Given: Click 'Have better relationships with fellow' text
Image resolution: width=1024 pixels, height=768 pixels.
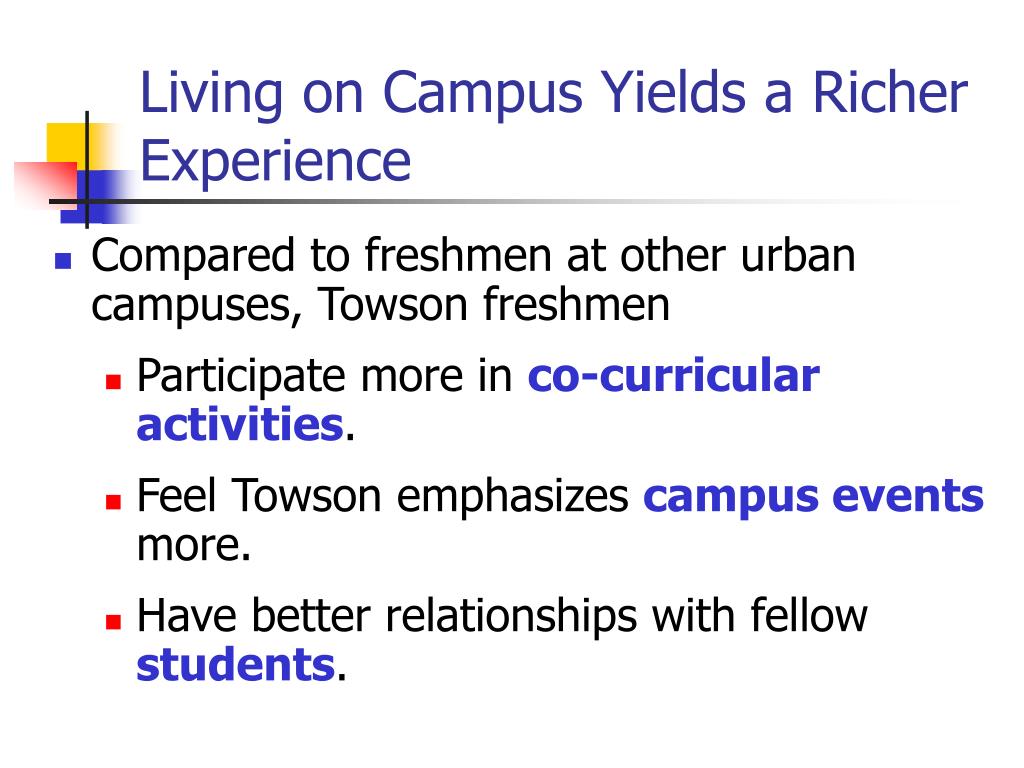Looking at the screenshot, I should tap(502, 616).
